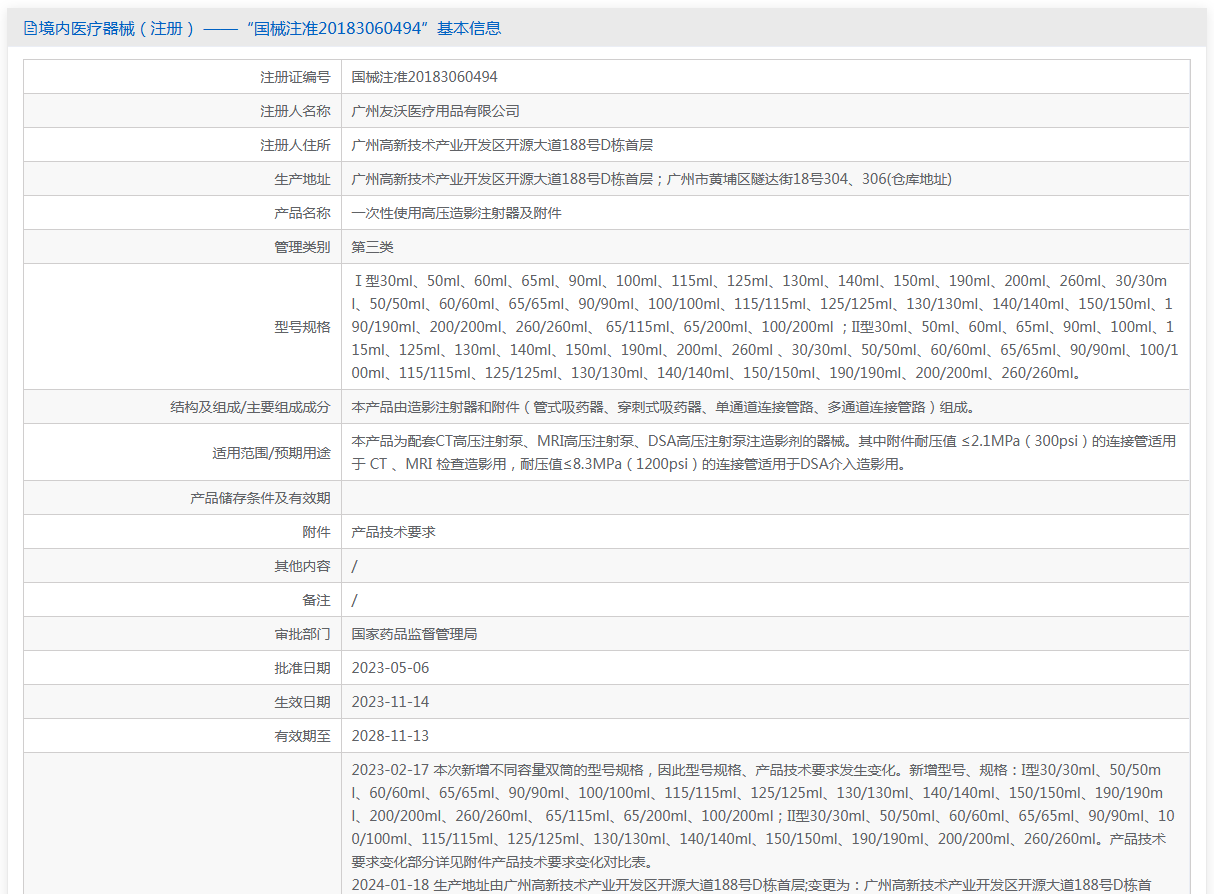The image size is (1214, 894).
Task: Click the empty 产品储存条件及有效期 value cell
Action: click(765, 498)
